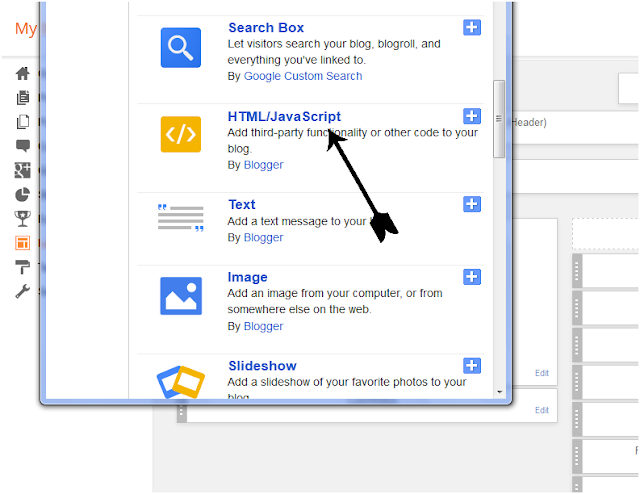Add the HTML/JavaScript gadget with plus button
The height and width of the screenshot is (494, 640).
472,116
